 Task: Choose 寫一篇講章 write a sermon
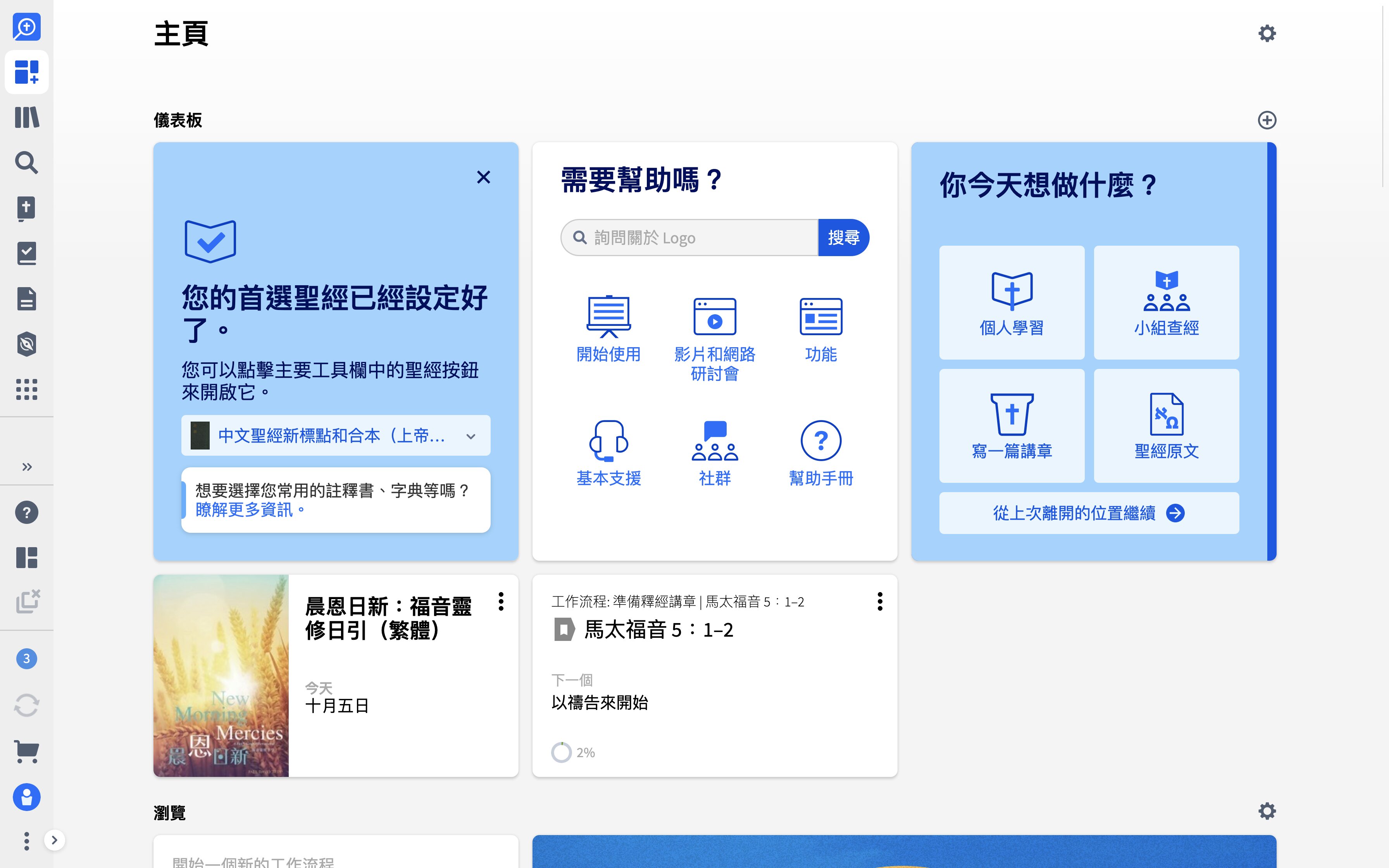click(x=1012, y=425)
